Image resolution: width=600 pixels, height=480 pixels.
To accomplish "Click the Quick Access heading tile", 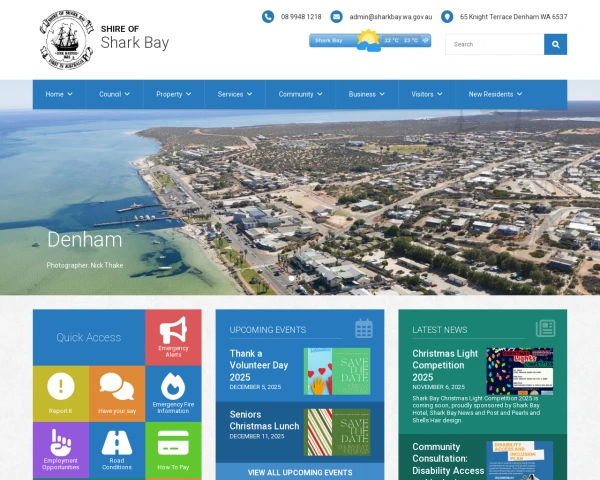I will pyautogui.click(x=89, y=337).
